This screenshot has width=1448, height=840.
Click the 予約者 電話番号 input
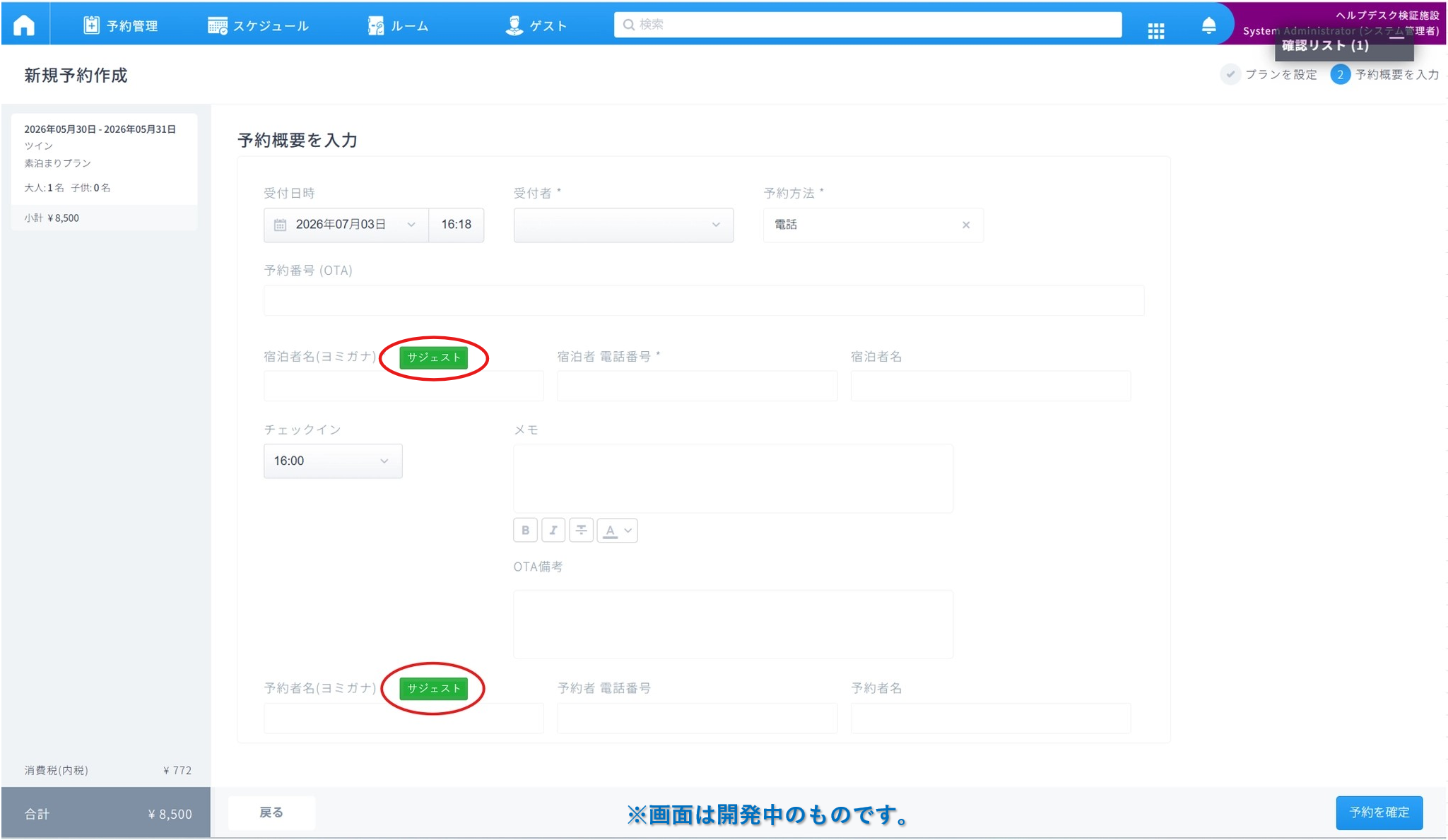pos(697,718)
